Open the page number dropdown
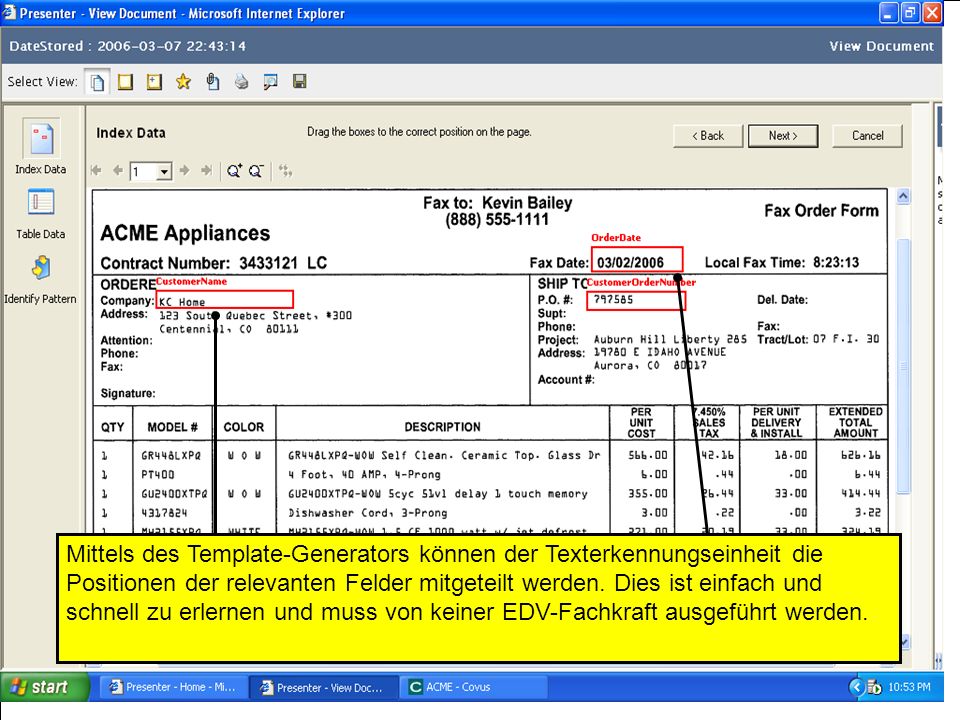Image resolution: width=960 pixels, height=720 pixels. click(x=164, y=171)
